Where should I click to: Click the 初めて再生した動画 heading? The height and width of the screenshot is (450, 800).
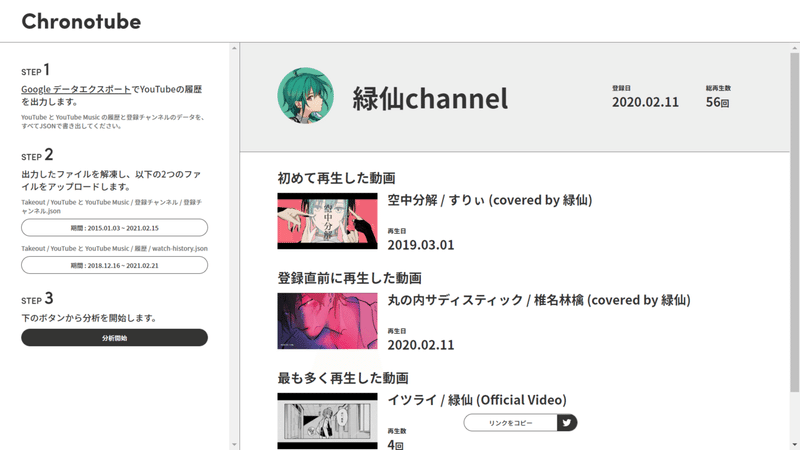point(336,178)
